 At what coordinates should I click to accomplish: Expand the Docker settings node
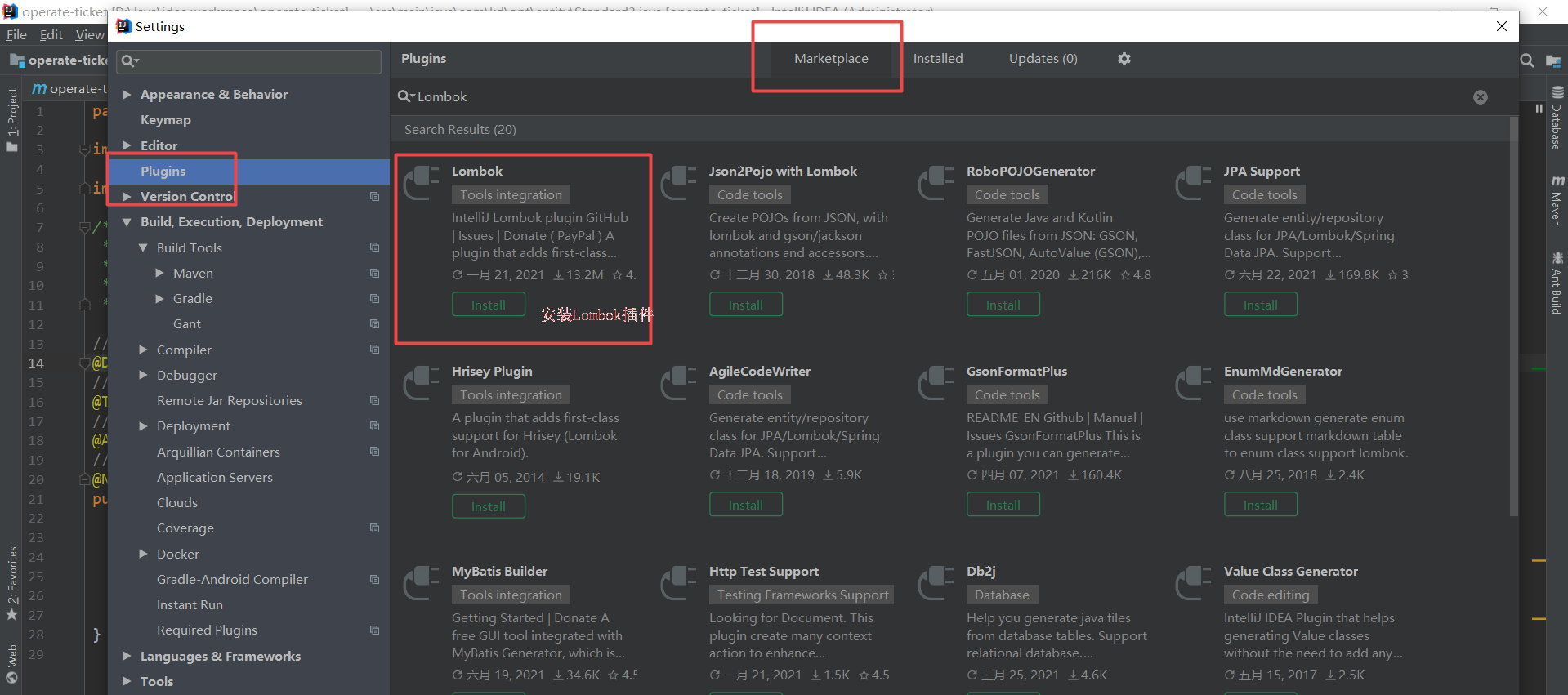tap(143, 554)
